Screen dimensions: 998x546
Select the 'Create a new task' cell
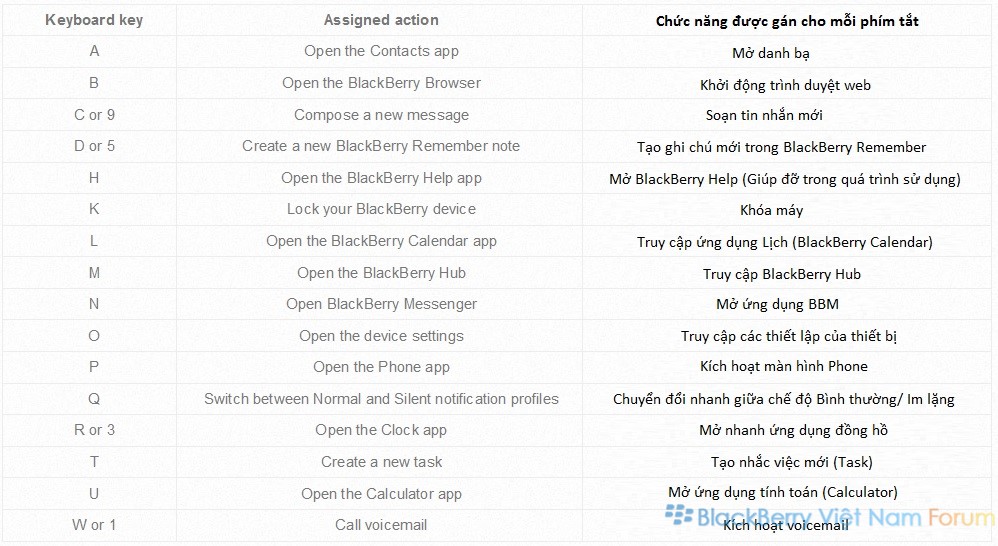(x=381, y=462)
